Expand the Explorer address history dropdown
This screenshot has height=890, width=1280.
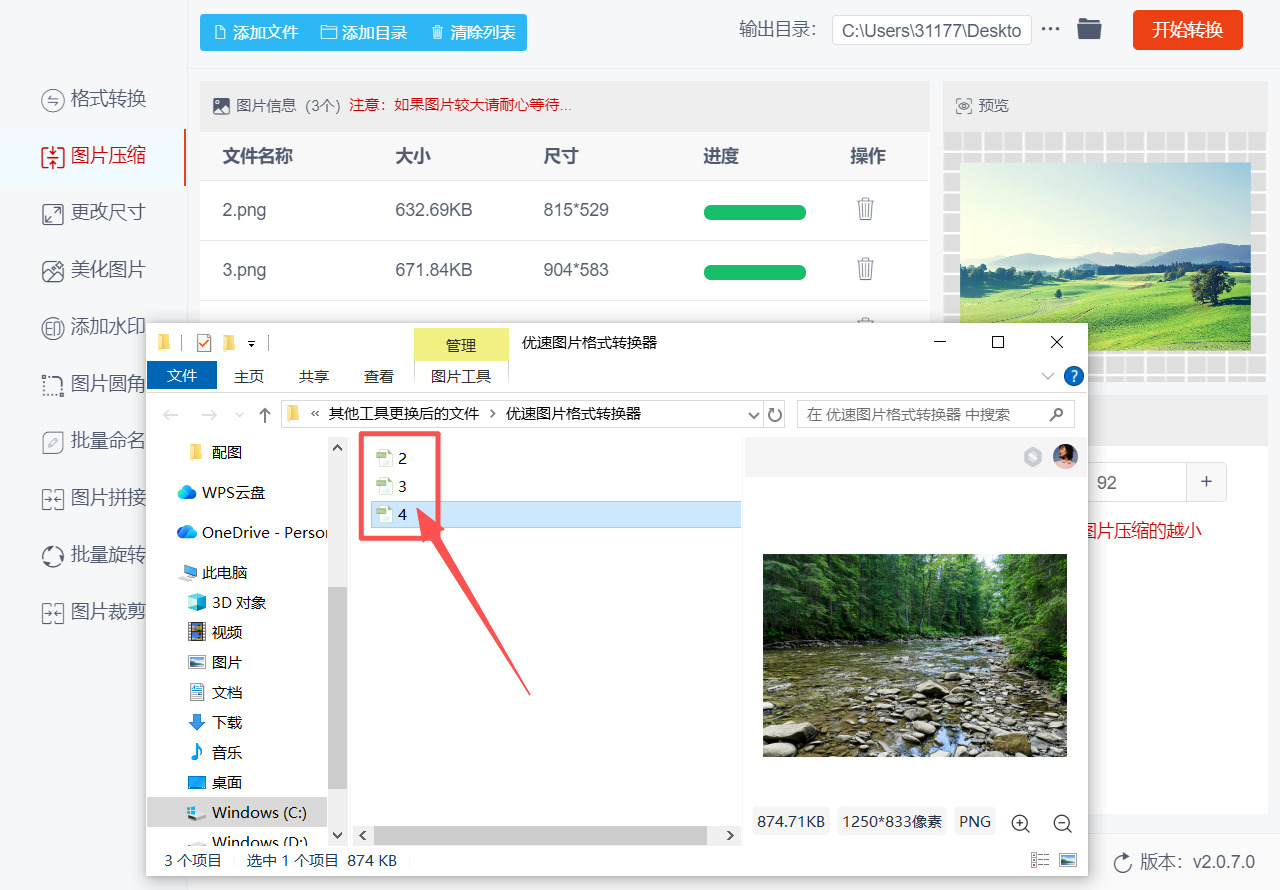[x=754, y=414]
